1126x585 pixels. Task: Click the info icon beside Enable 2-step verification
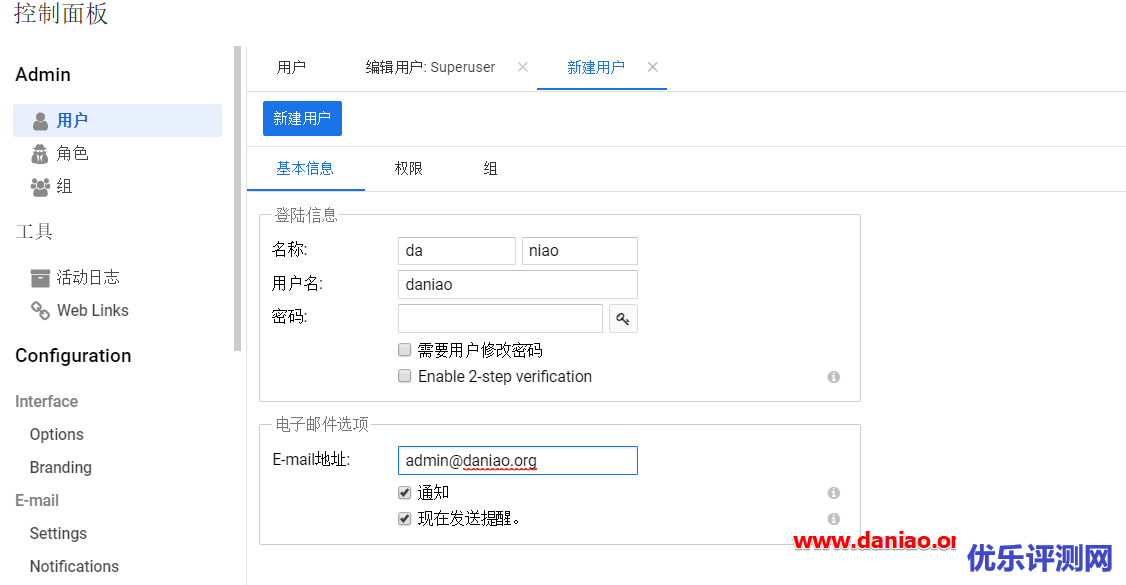click(x=833, y=377)
